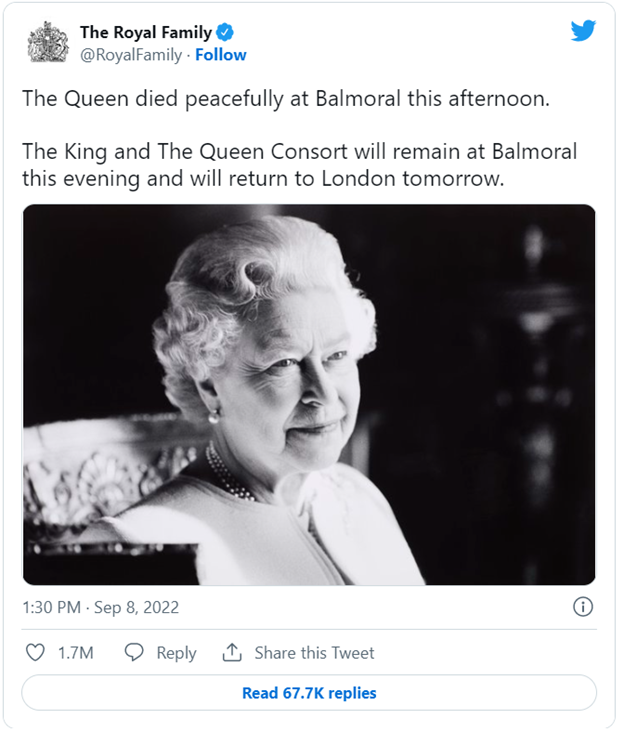Click the Royal Family crest avatar
The image size is (624, 732).
(x=47, y=42)
